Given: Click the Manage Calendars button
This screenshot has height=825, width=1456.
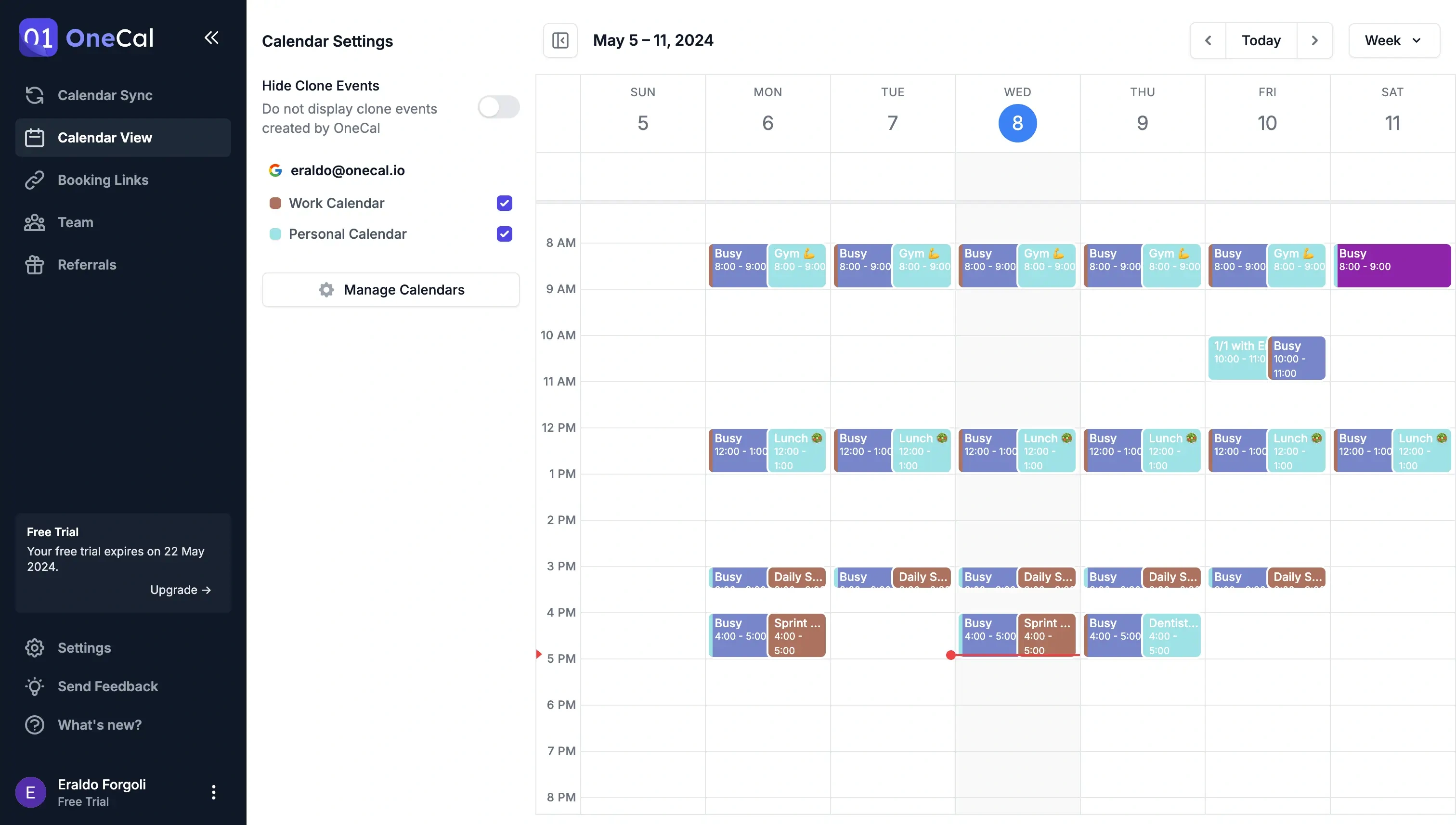Looking at the screenshot, I should pos(390,290).
